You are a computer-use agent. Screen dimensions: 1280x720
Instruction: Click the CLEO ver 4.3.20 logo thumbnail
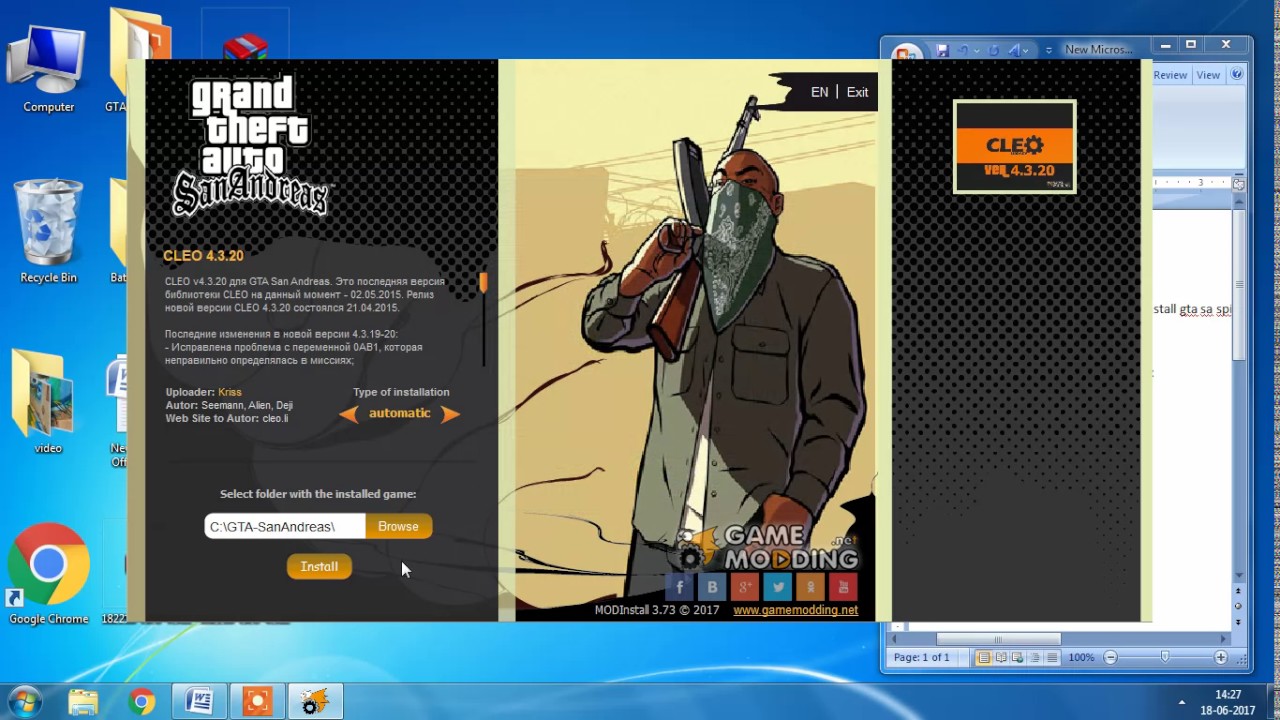1014,146
